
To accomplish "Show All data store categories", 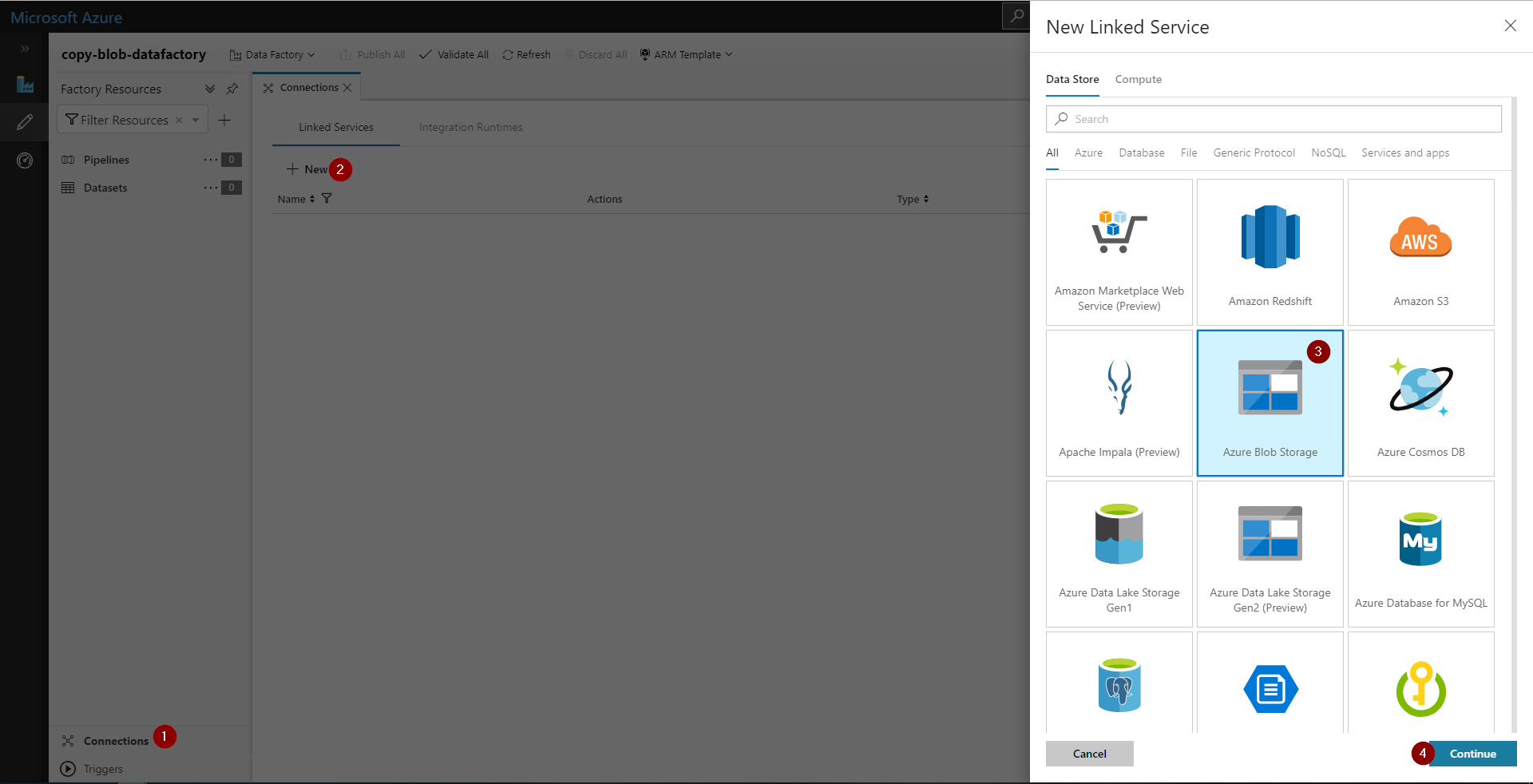I will click(1052, 152).
